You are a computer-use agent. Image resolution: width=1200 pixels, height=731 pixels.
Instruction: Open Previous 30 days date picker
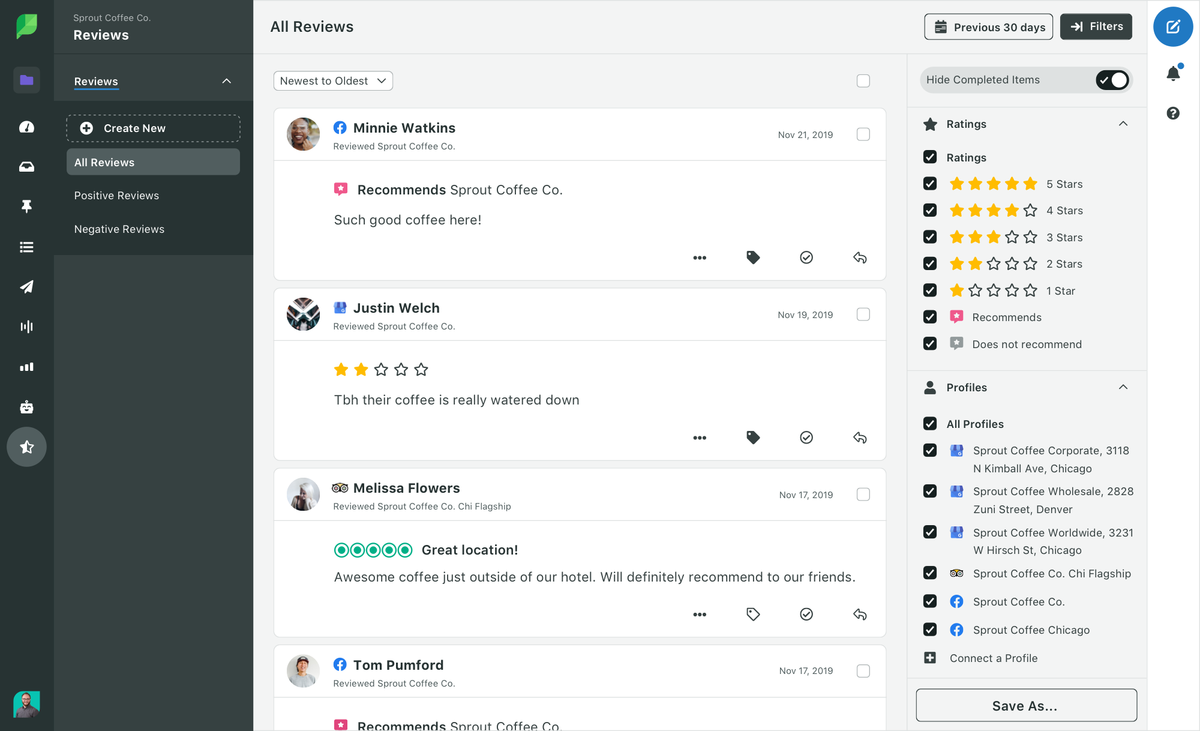click(989, 27)
